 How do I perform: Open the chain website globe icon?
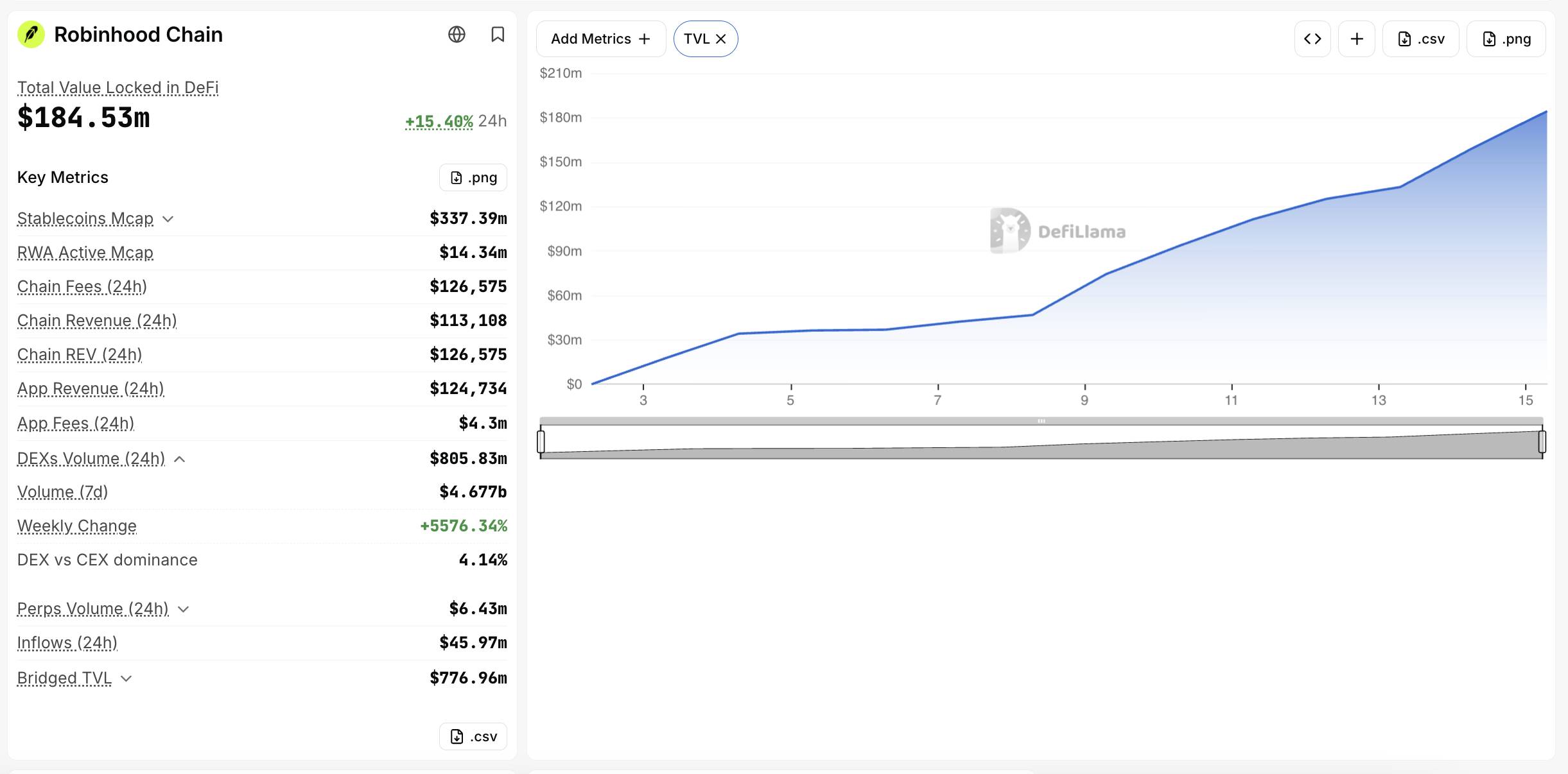457,35
